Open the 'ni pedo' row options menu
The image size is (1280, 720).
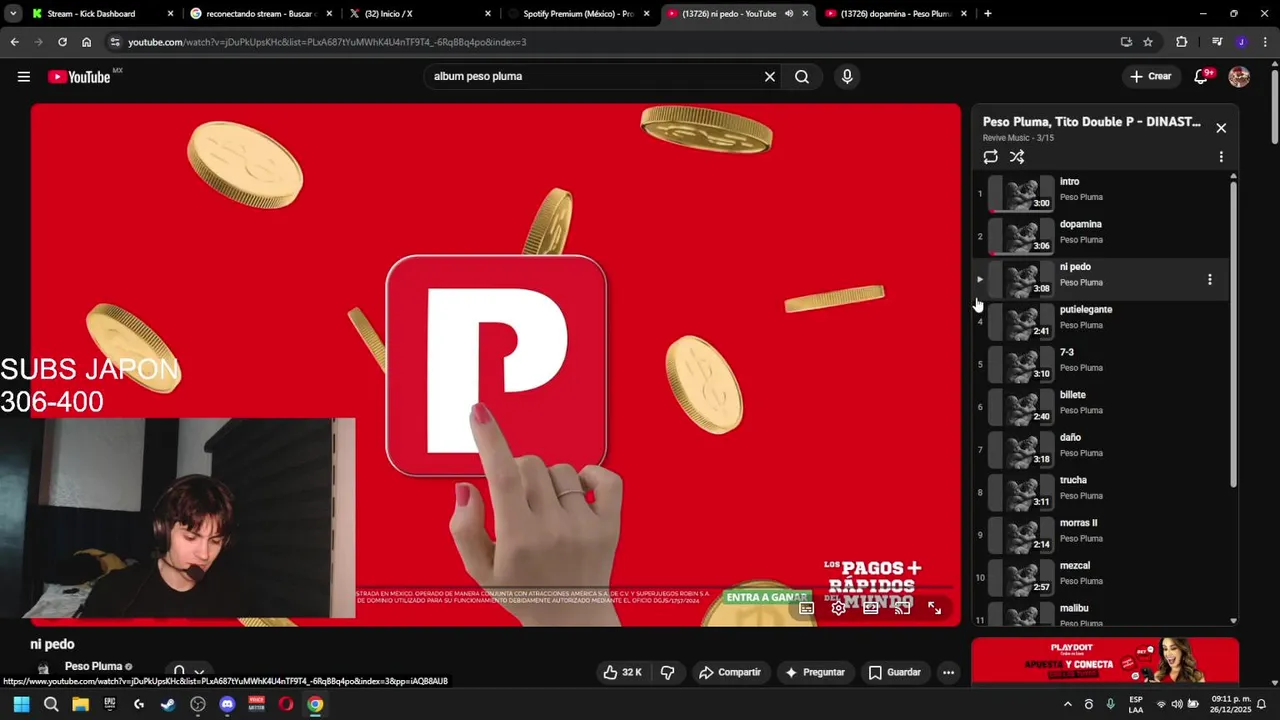pyautogui.click(x=1210, y=280)
